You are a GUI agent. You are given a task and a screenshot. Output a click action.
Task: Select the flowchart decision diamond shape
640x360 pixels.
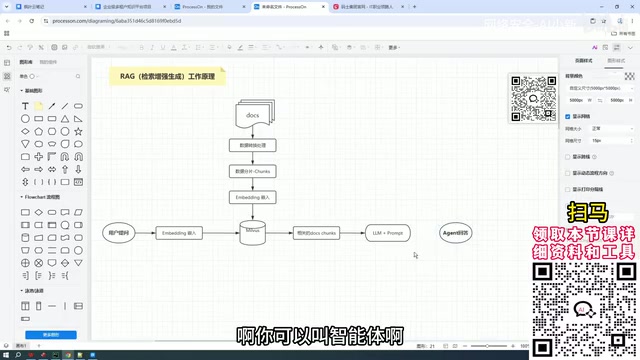(38, 212)
